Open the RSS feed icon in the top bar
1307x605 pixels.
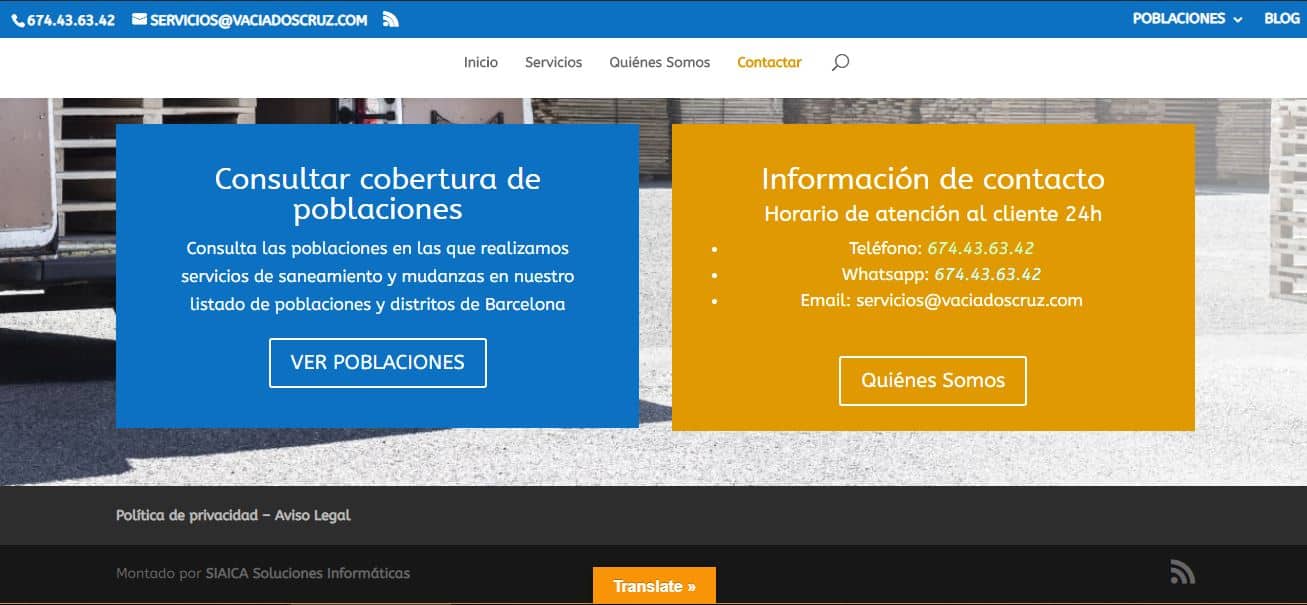tap(391, 19)
